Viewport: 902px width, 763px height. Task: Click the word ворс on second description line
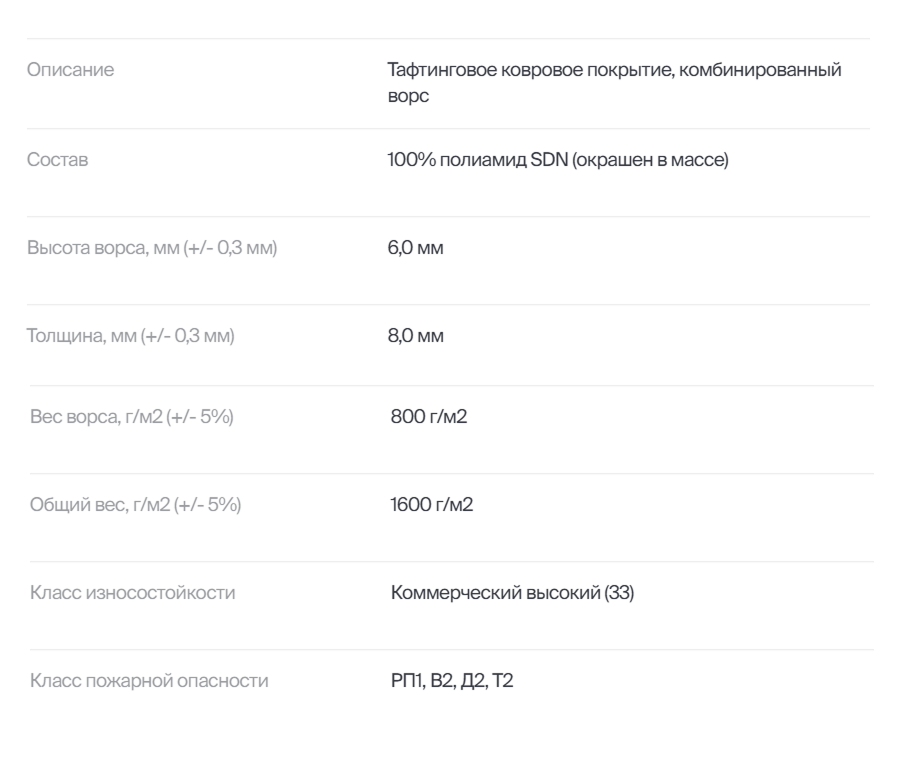pyautogui.click(x=408, y=96)
